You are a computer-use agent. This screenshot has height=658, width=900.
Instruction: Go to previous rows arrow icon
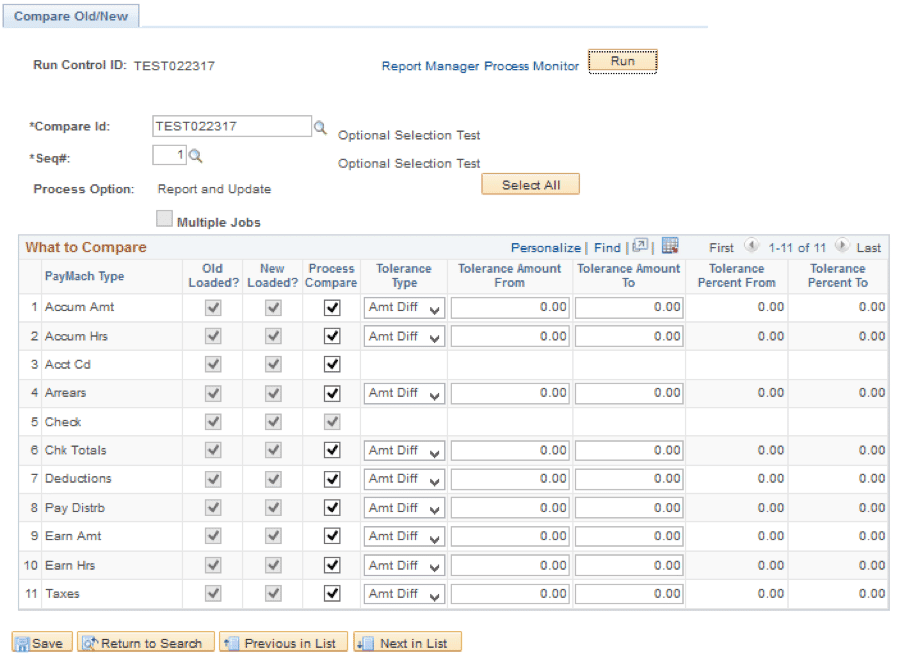(x=751, y=246)
